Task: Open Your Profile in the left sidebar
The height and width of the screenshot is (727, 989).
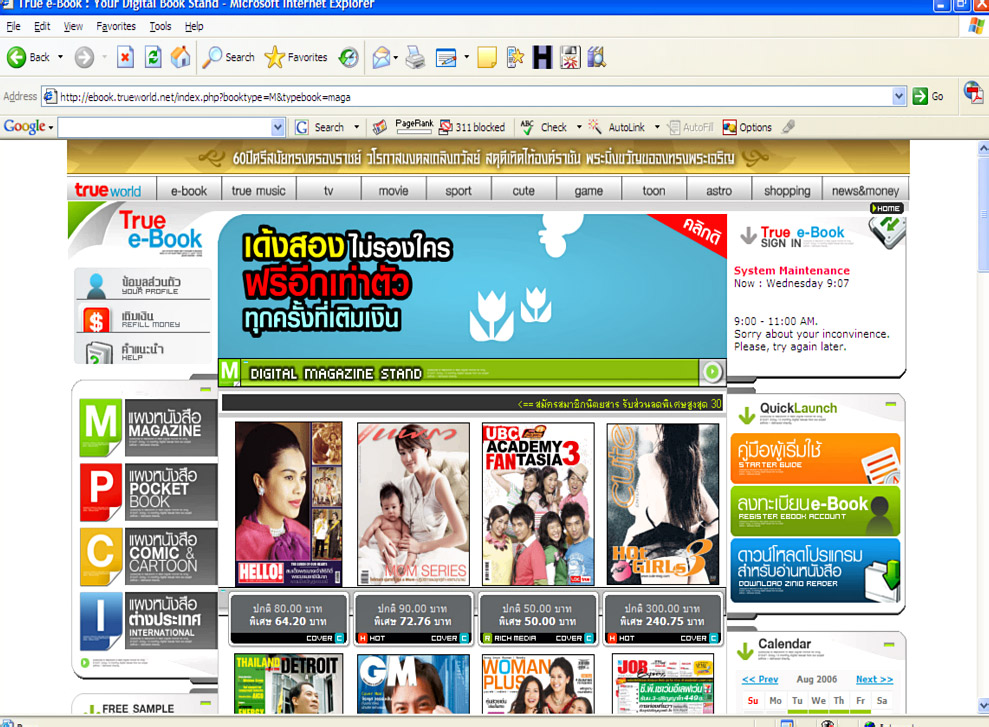Action: tap(143, 284)
